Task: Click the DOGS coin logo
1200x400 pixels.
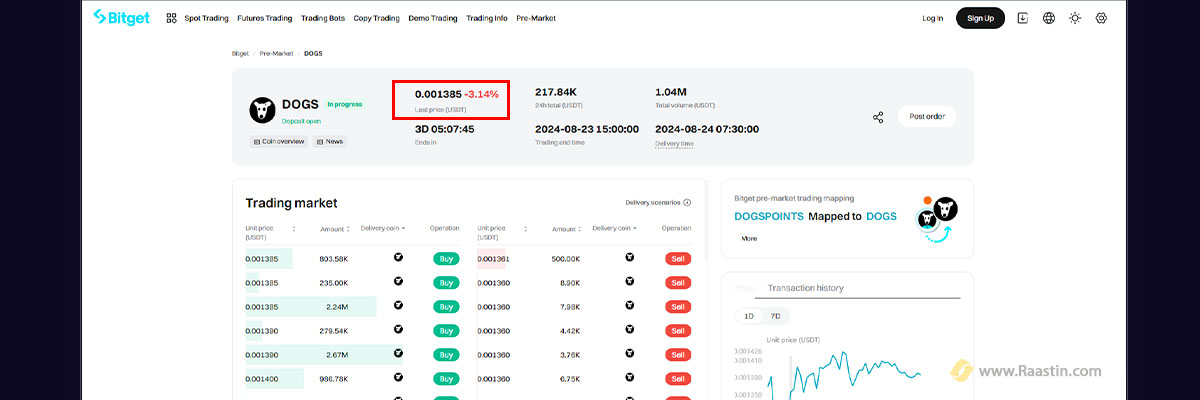Action: (262, 109)
